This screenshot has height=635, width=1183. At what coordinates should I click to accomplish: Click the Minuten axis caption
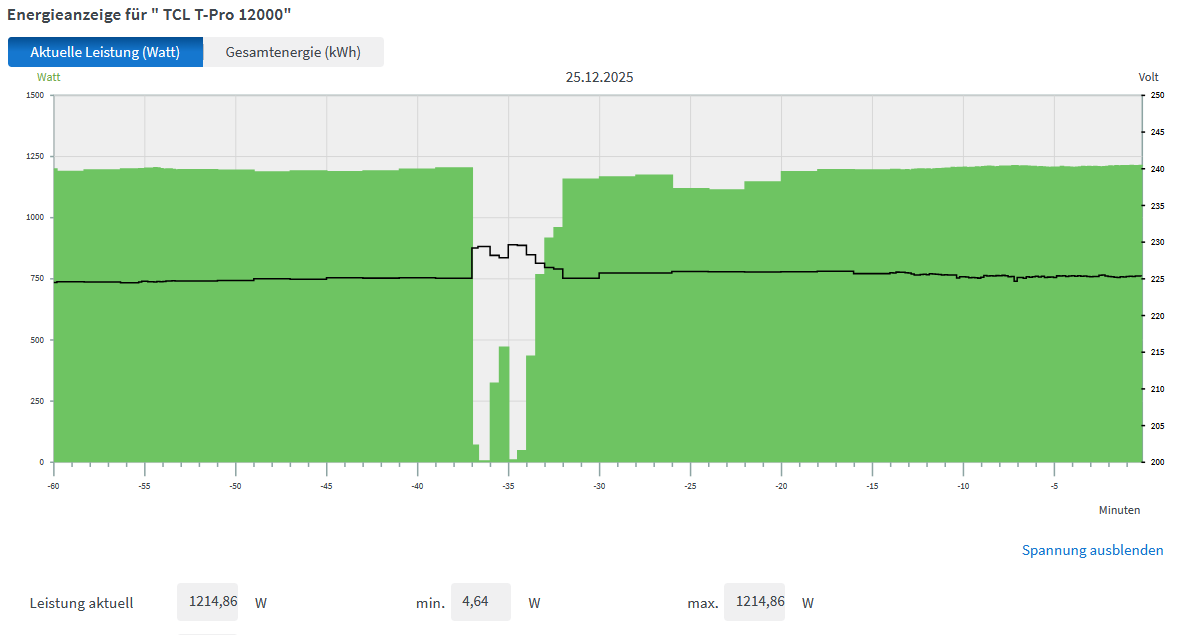coord(1119,510)
